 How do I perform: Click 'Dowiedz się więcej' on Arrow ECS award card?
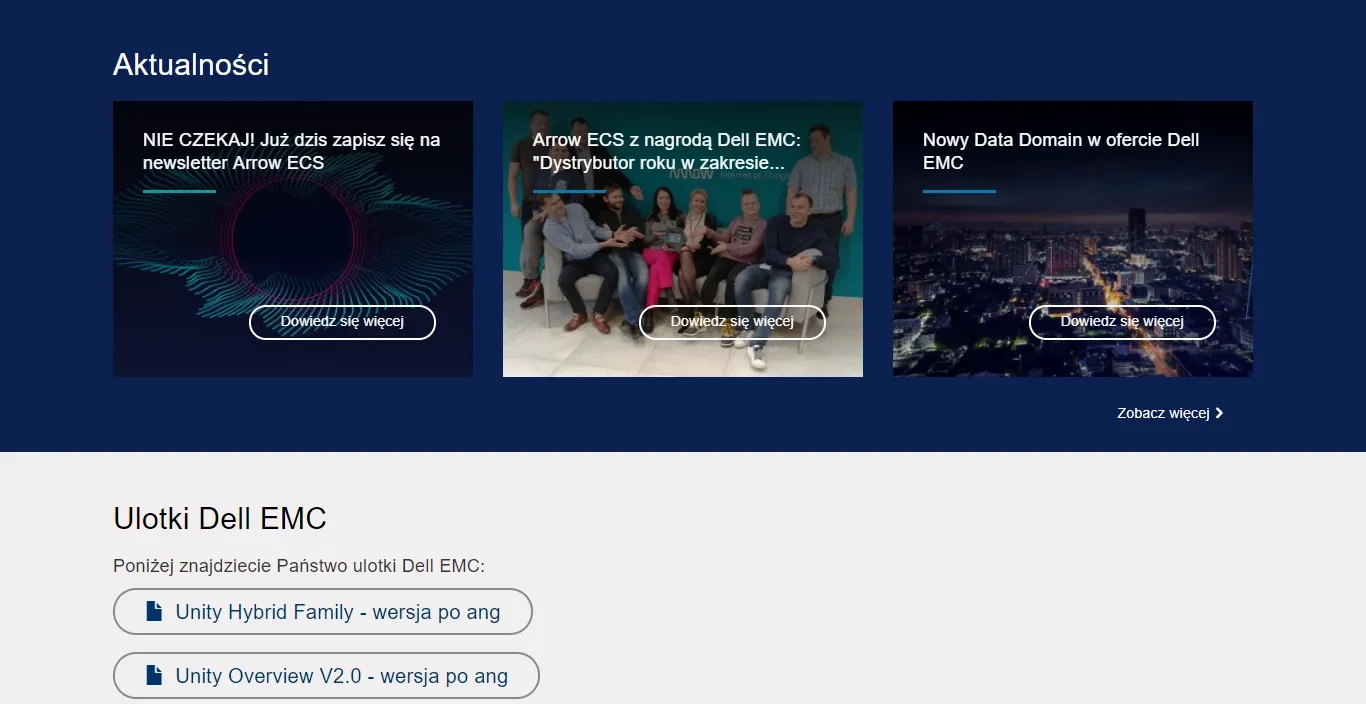pyautogui.click(x=732, y=322)
